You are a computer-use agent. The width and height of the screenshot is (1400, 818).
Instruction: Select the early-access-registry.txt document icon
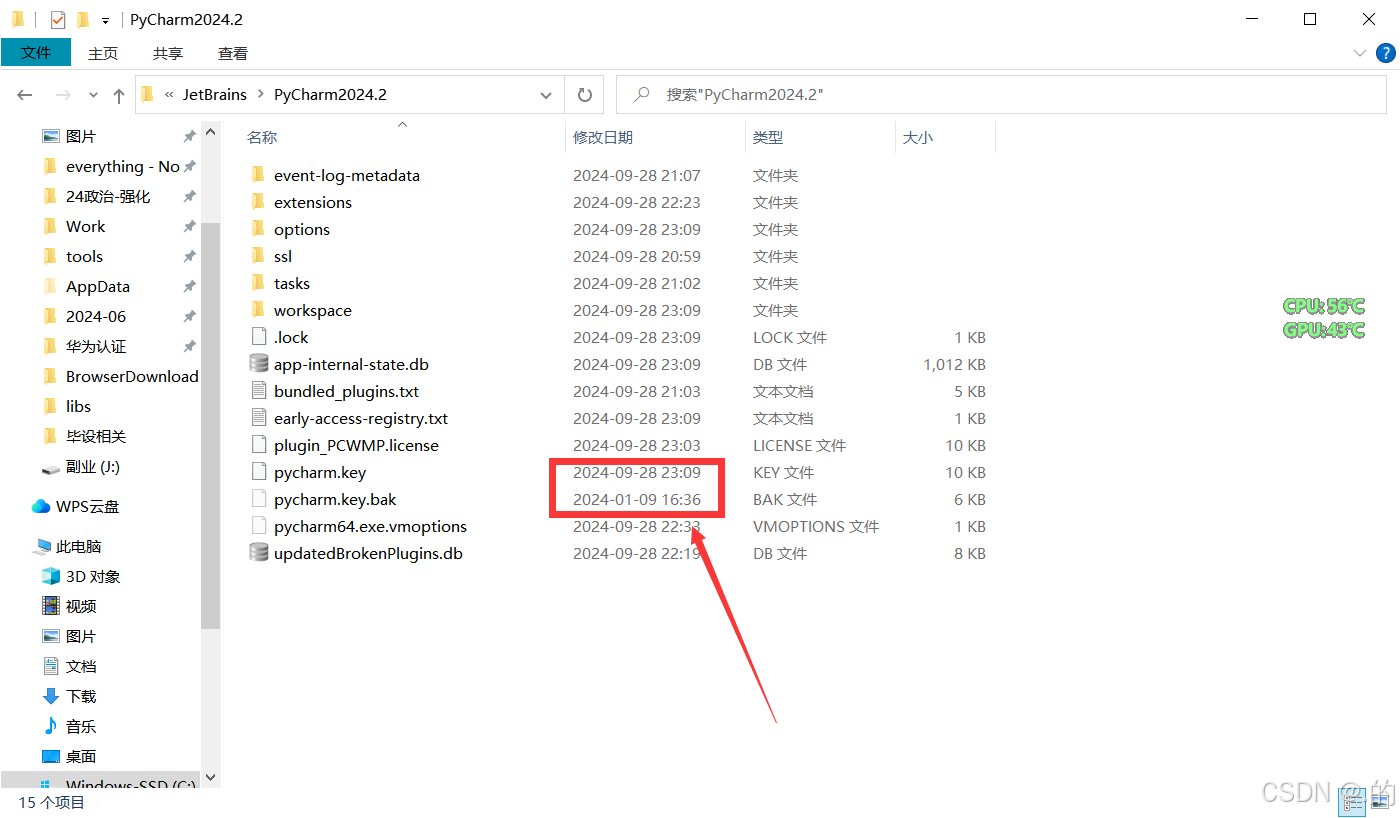coord(258,418)
